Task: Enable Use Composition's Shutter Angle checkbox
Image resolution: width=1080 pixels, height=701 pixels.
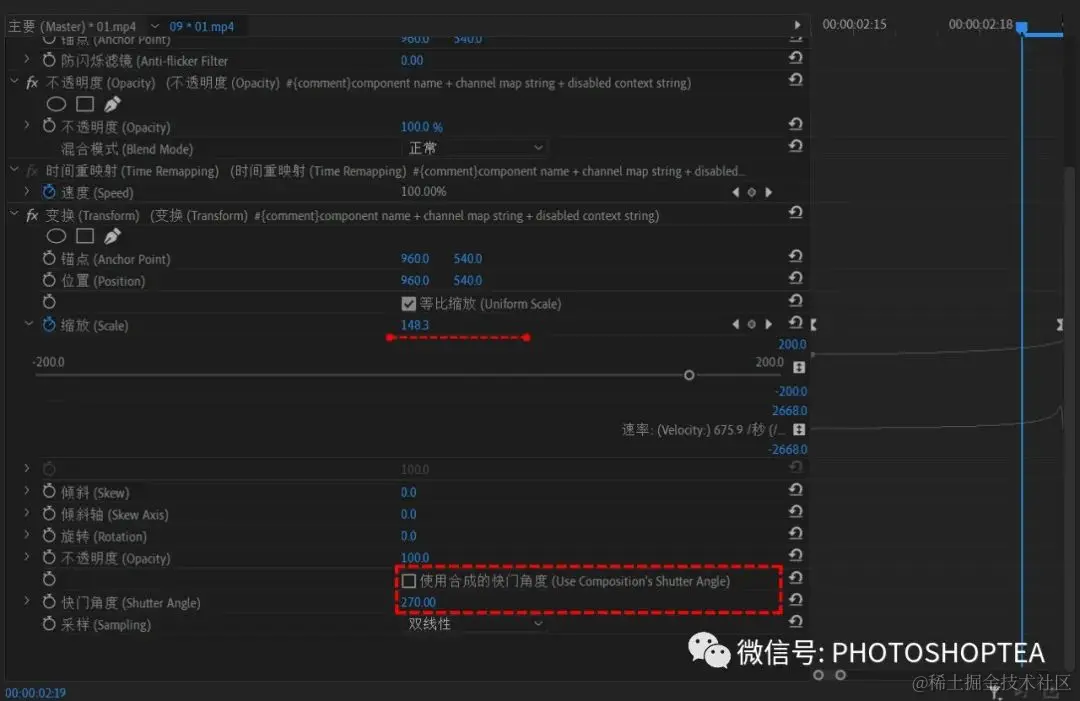Action: coord(408,580)
